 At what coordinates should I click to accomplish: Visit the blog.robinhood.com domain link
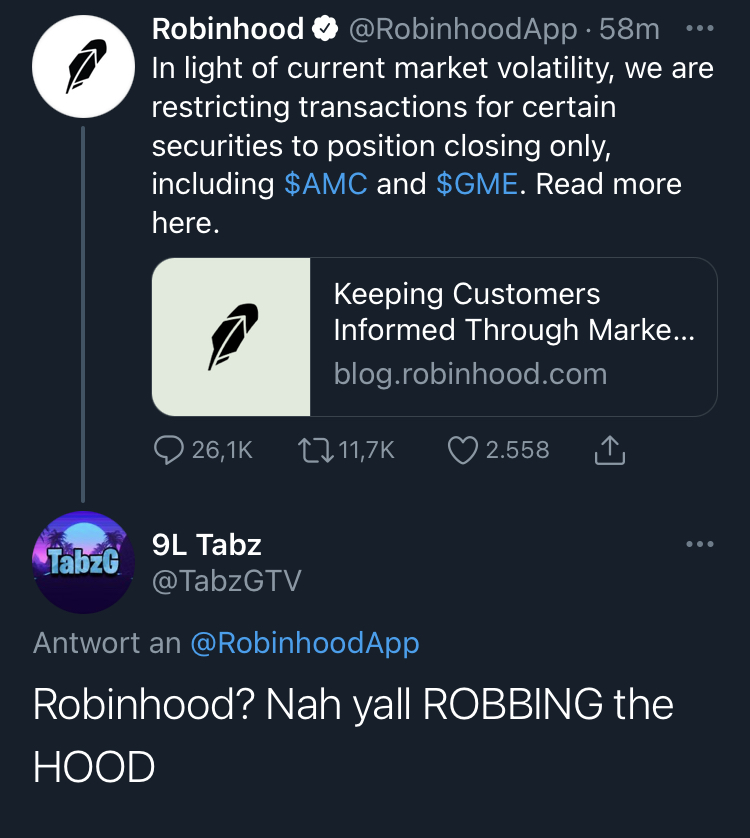[470, 374]
